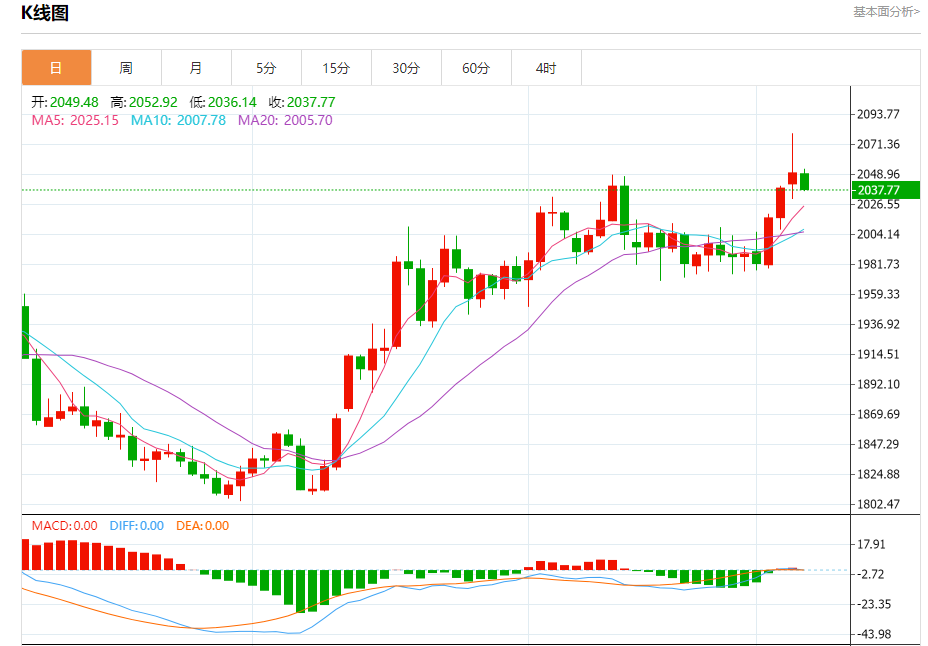Viewport: 928px width, 646px height.
Task: Click the 2093.77 price axis label
Action: point(878,114)
